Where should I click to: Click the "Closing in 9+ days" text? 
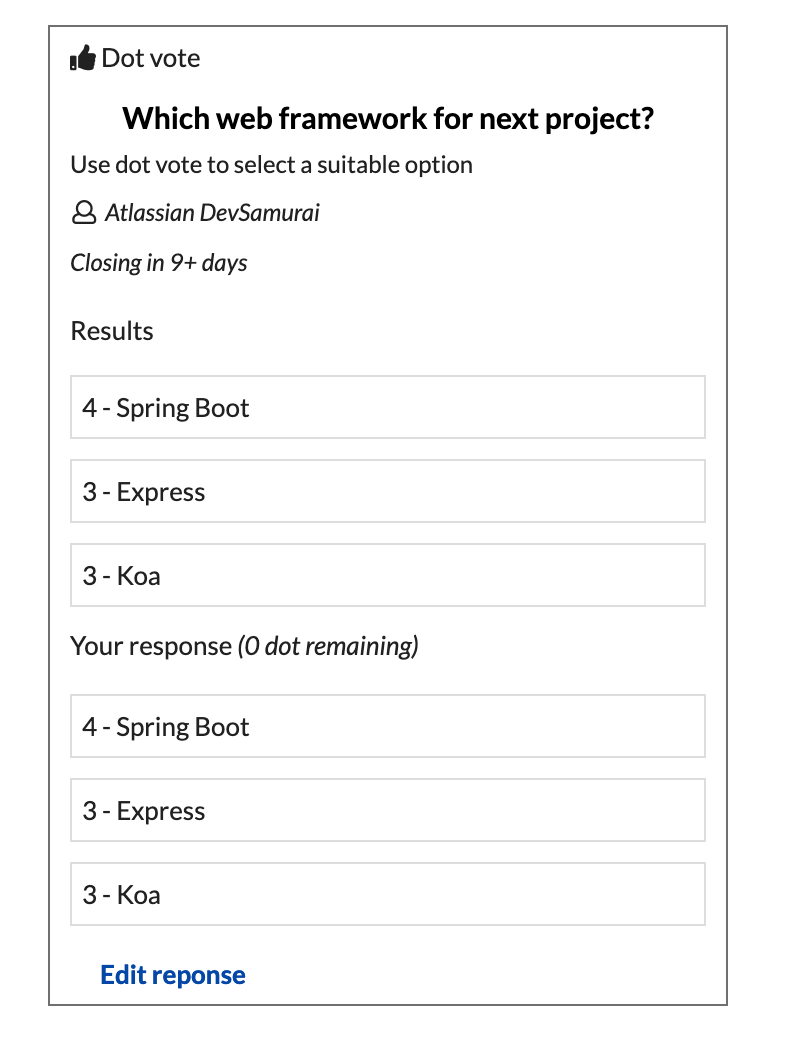pos(159,263)
